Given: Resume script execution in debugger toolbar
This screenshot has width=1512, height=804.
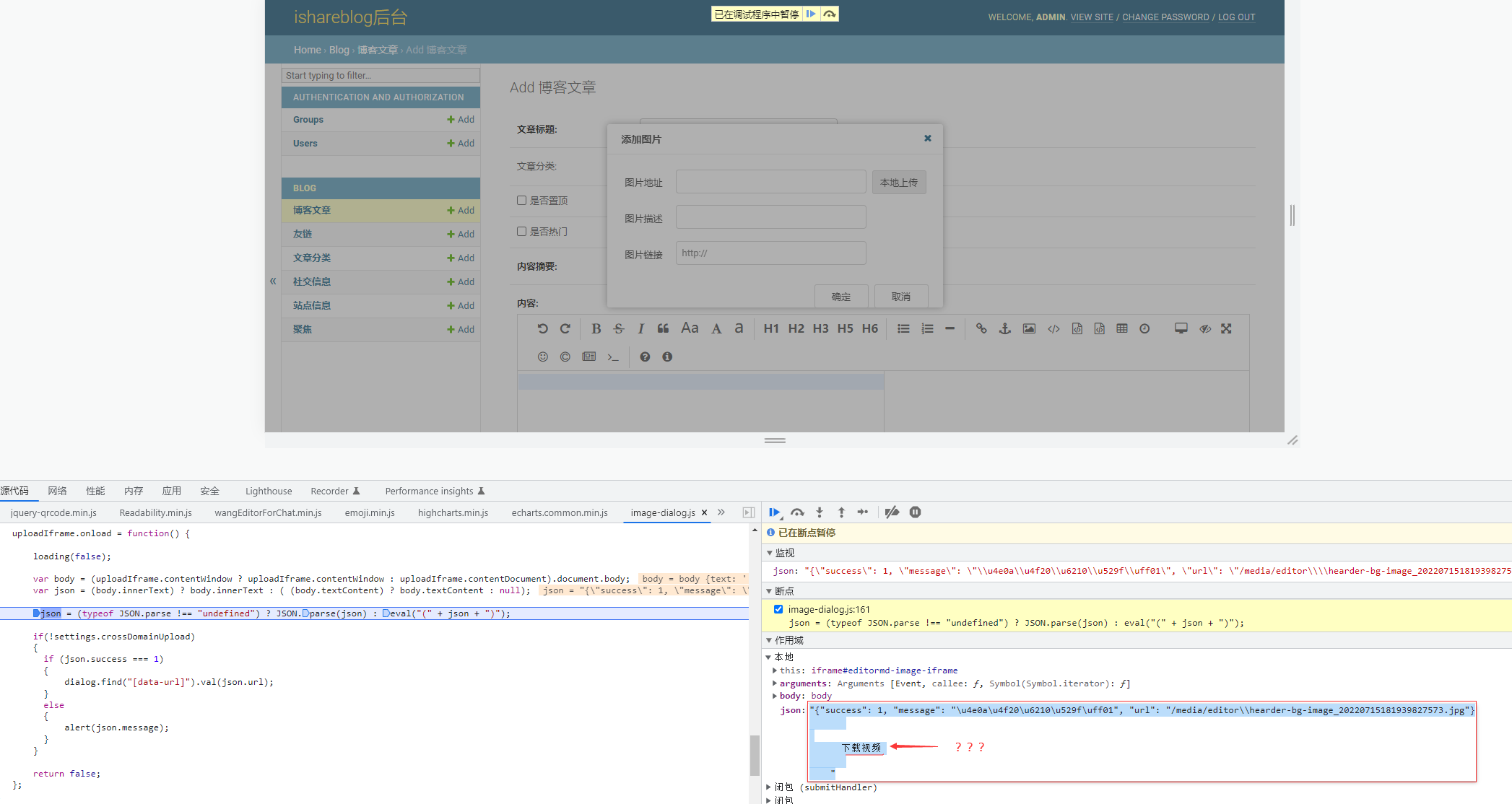Looking at the screenshot, I should click(x=774, y=512).
